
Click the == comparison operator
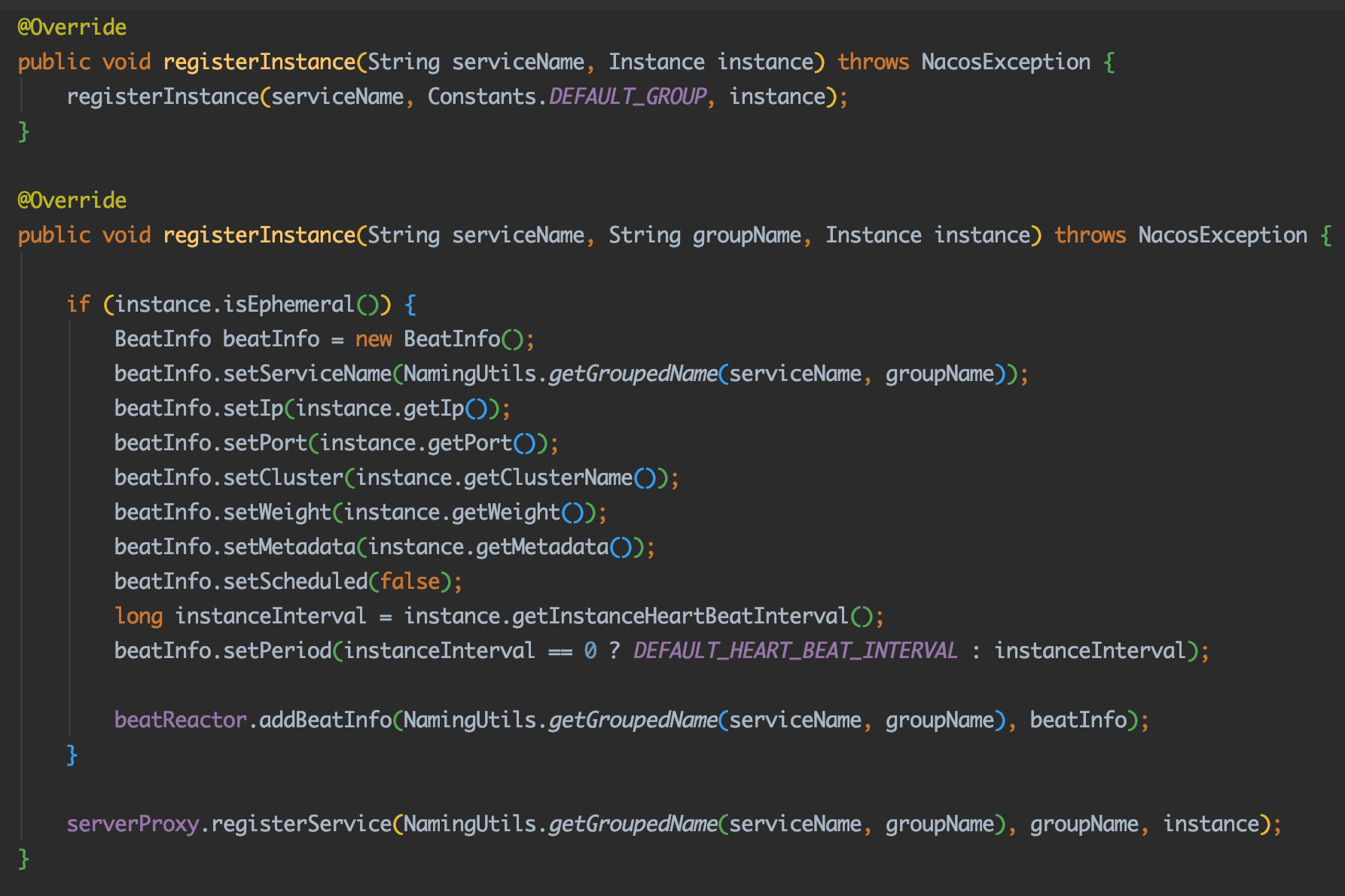560,651
